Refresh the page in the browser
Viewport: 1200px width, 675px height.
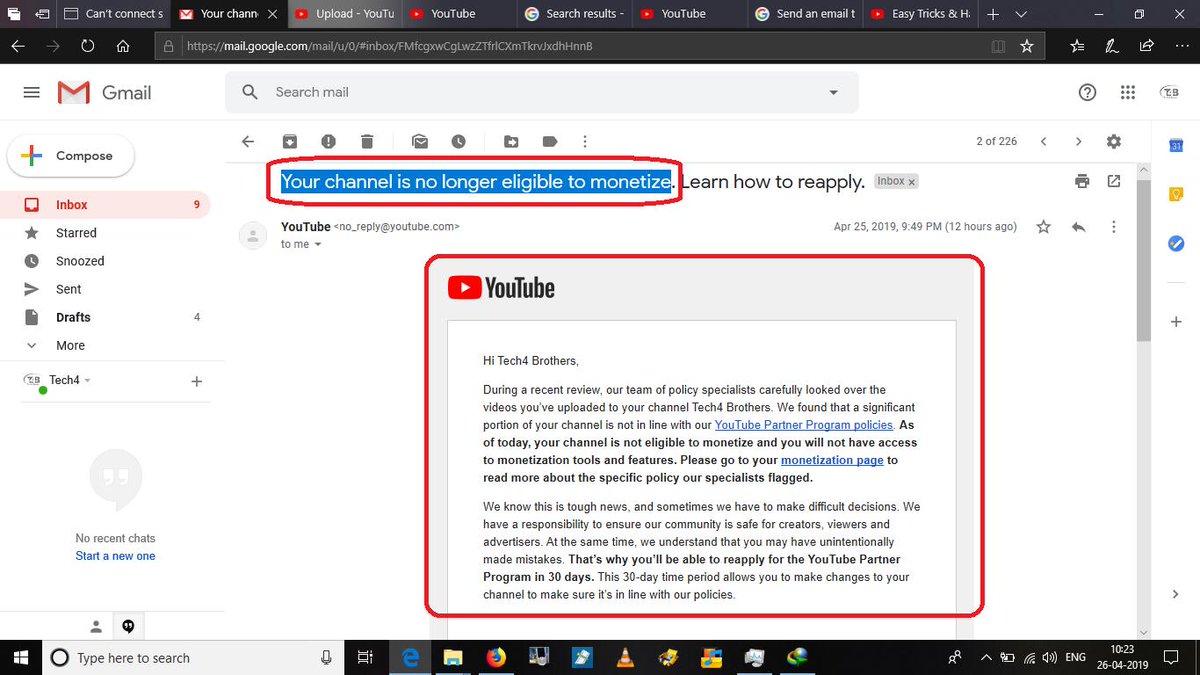click(87, 46)
